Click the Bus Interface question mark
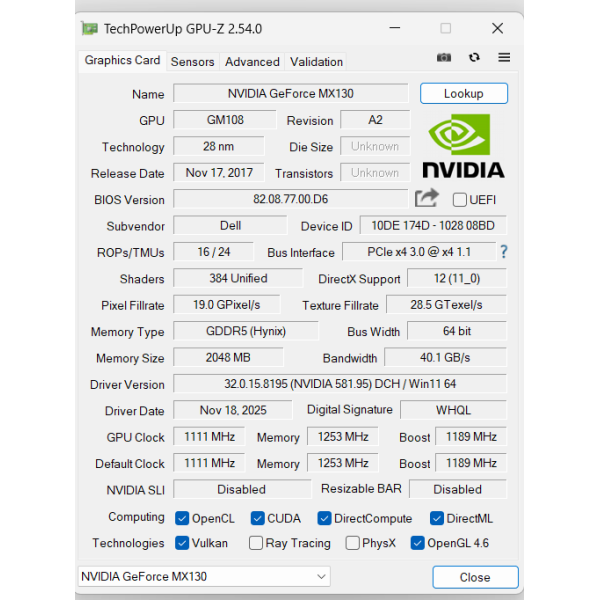 coord(504,251)
